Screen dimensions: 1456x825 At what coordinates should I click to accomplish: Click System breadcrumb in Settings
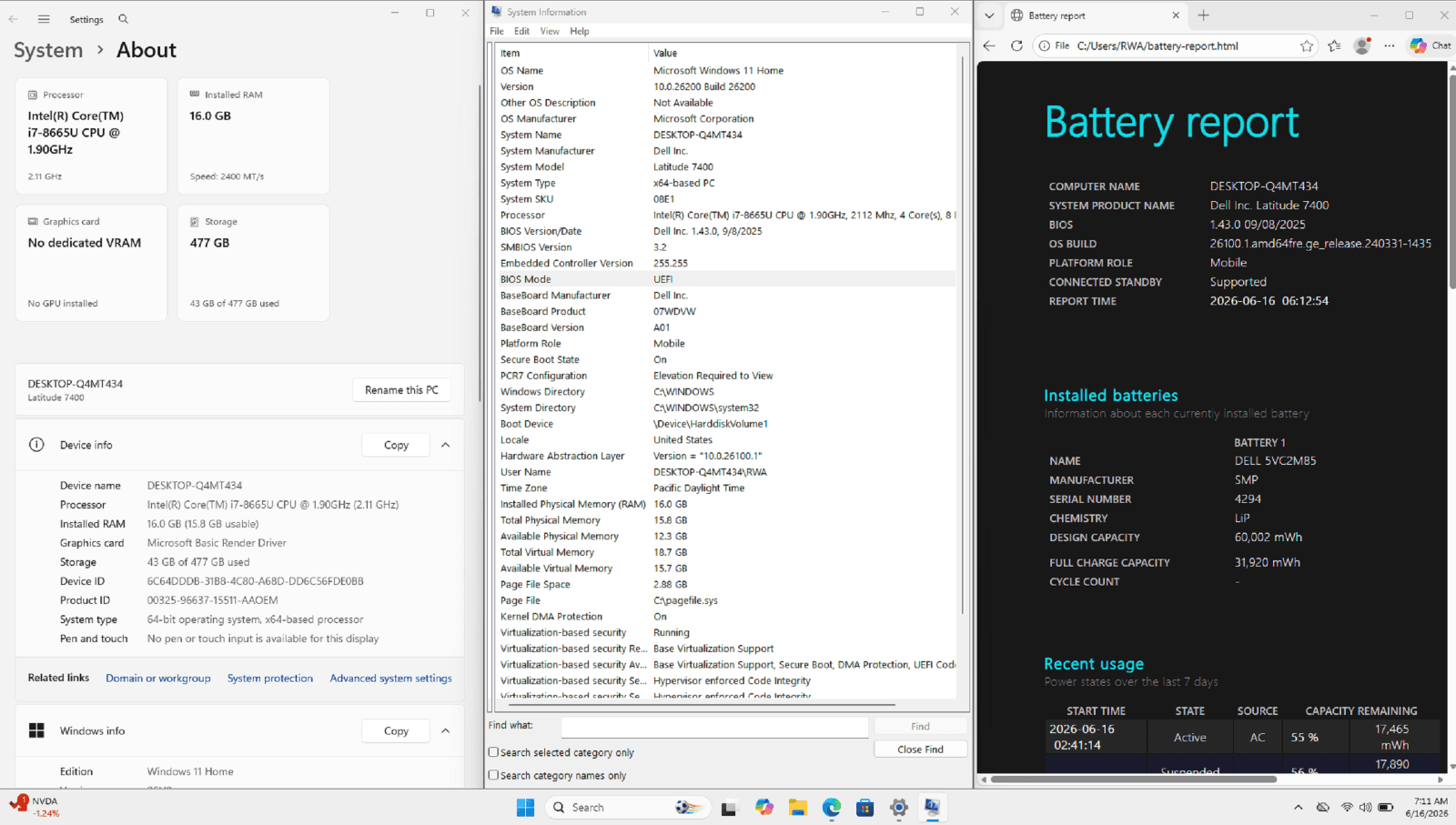click(x=48, y=50)
